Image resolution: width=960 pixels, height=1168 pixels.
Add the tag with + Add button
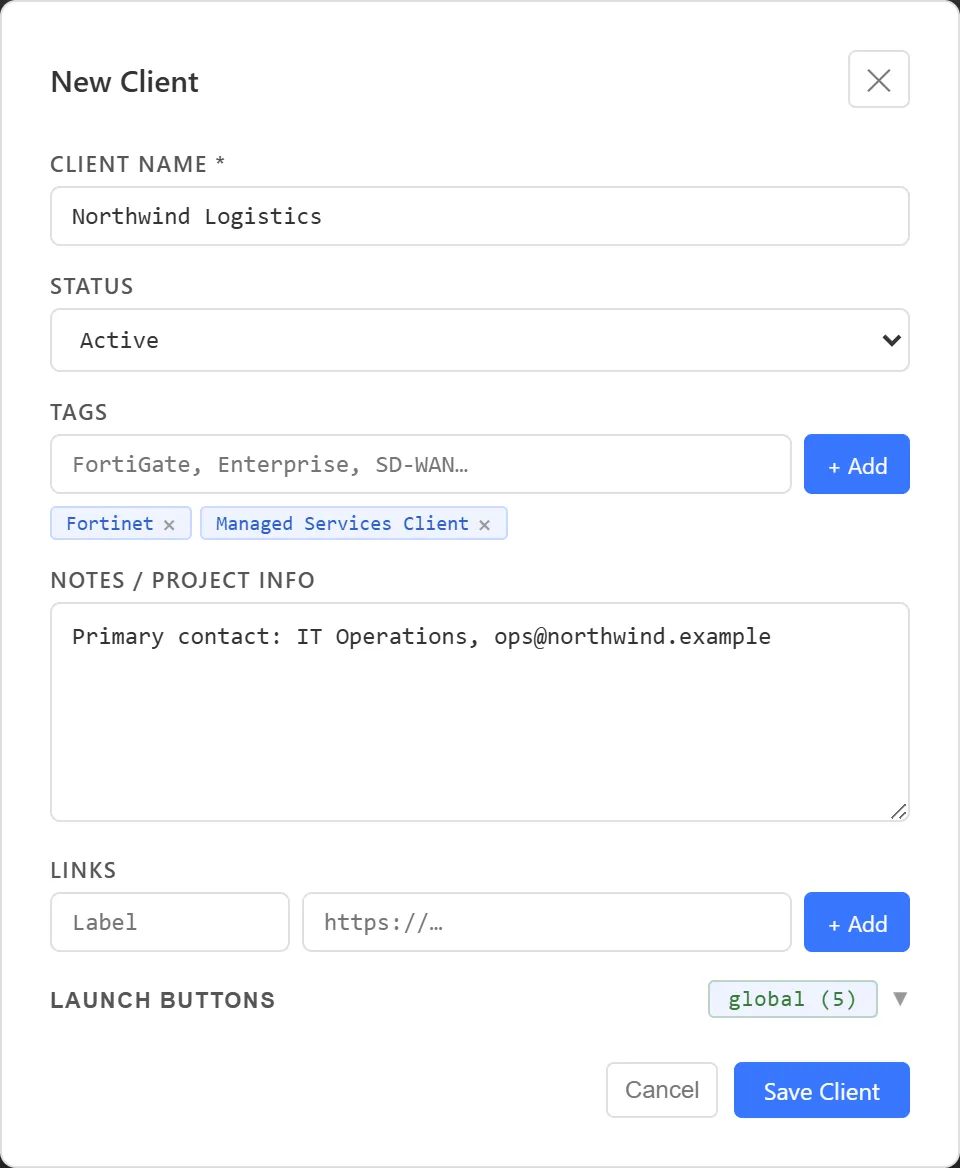pyautogui.click(x=856, y=464)
